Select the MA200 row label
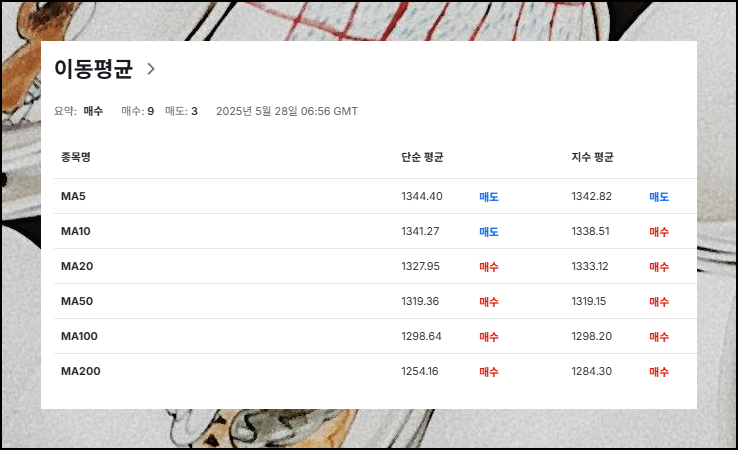The width and height of the screenshot is (738, 450). (81, 371)
